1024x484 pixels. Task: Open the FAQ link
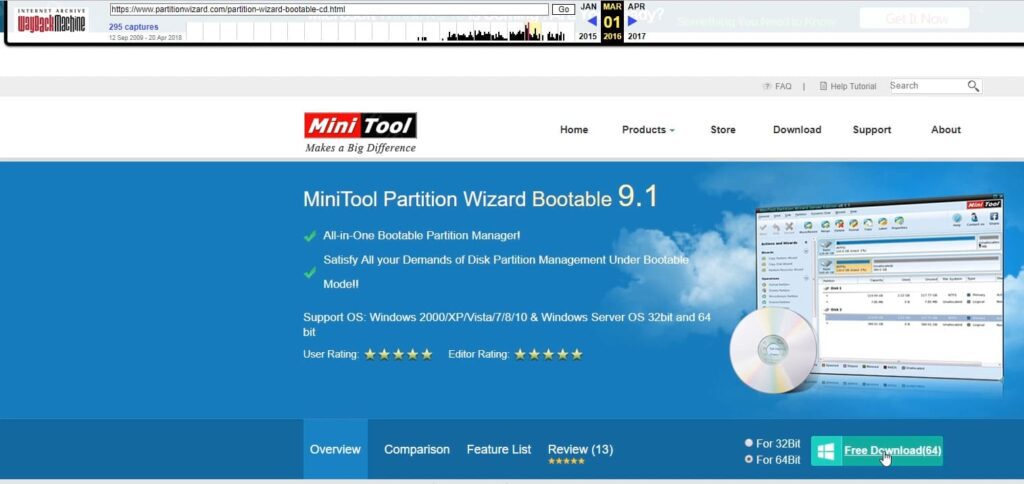coord(783,86)
